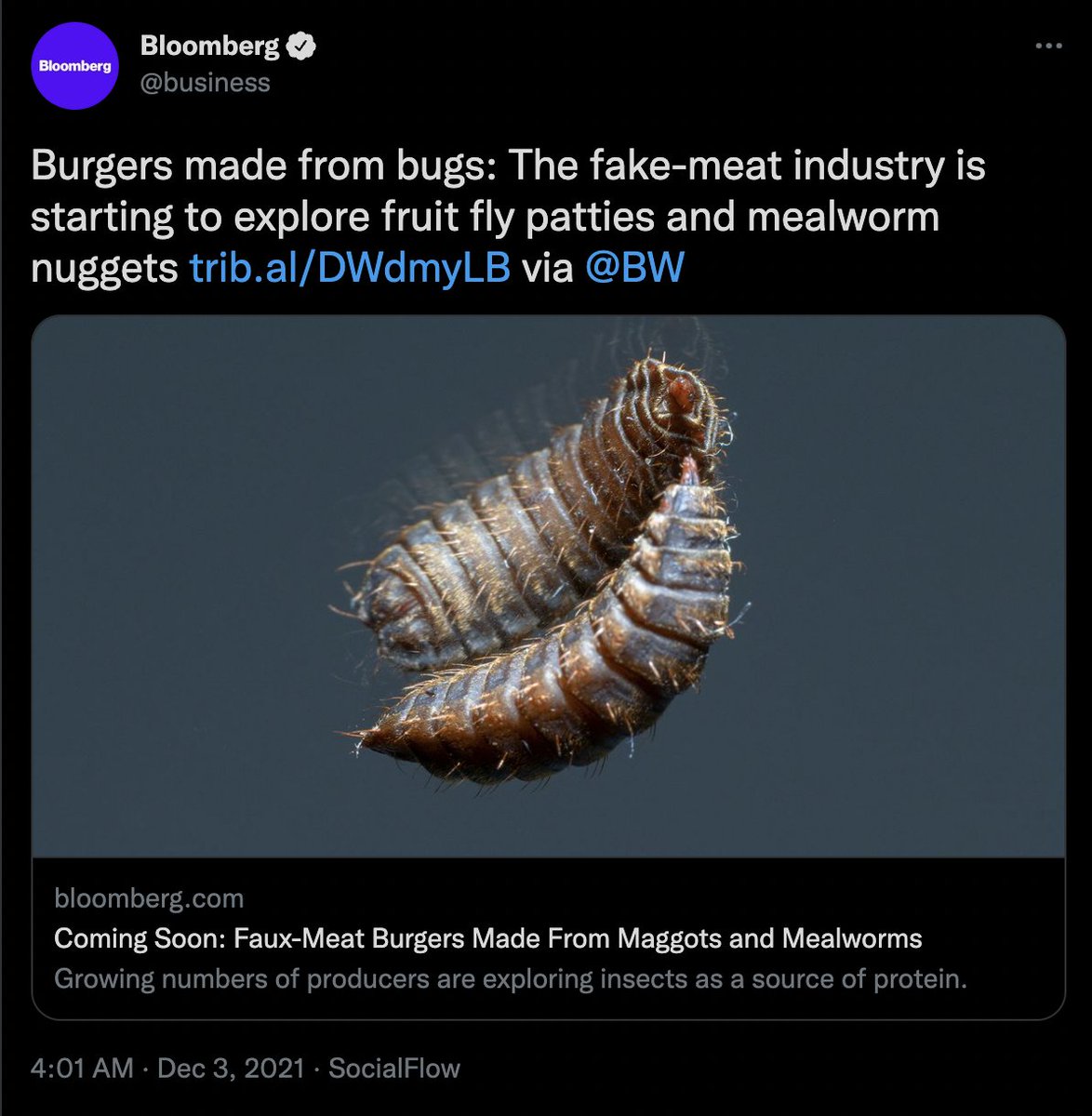The height and width of the screenshot is (1116, 1092).
Task: Click the bloomberg.com domain in card
Action: pyautogui.click(x=149, y=898)
